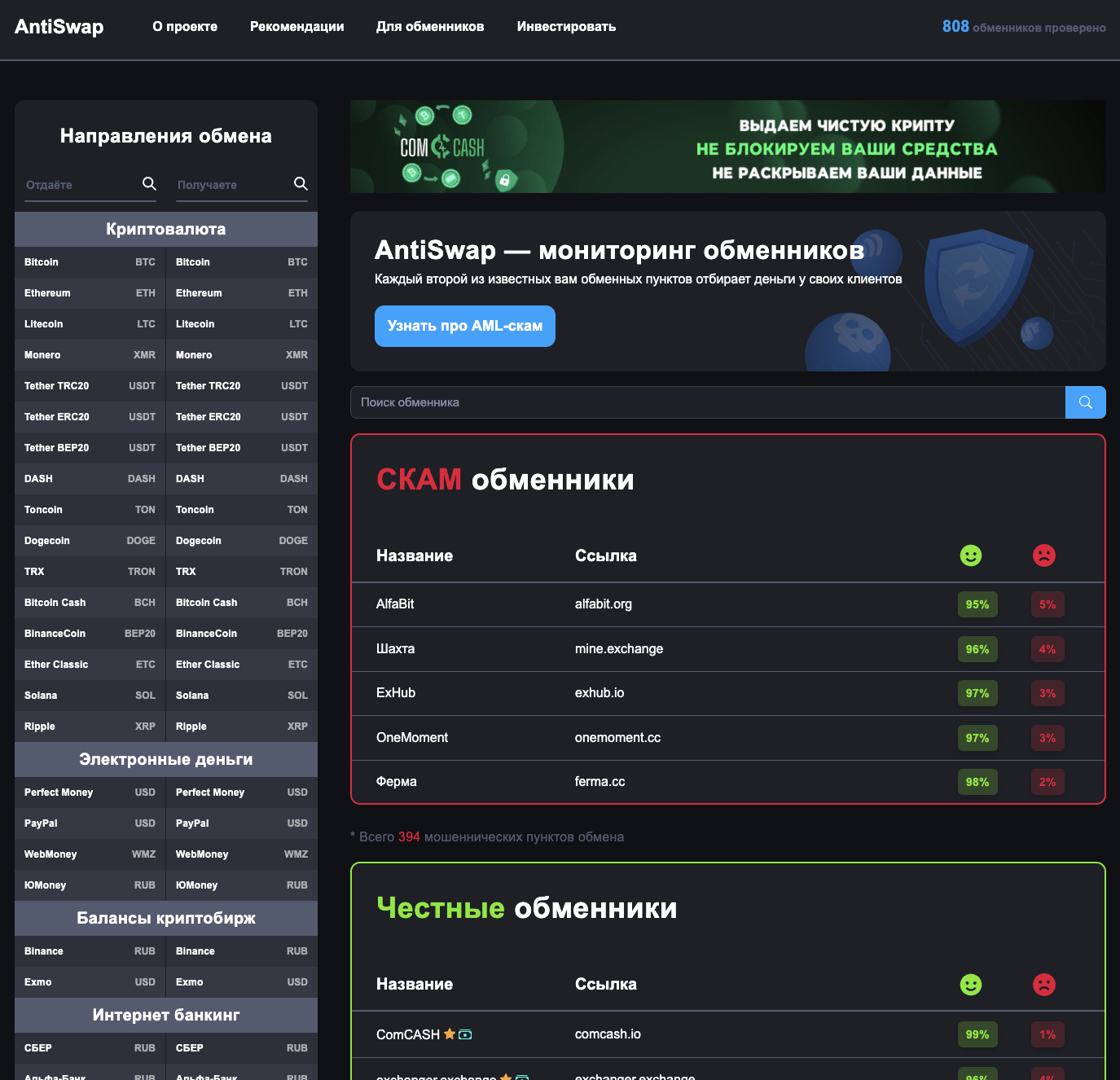Screen dimensions: 1120x1080
Task: Click magnifier icon in the Отдаёте field
Action: pos(149,184)
